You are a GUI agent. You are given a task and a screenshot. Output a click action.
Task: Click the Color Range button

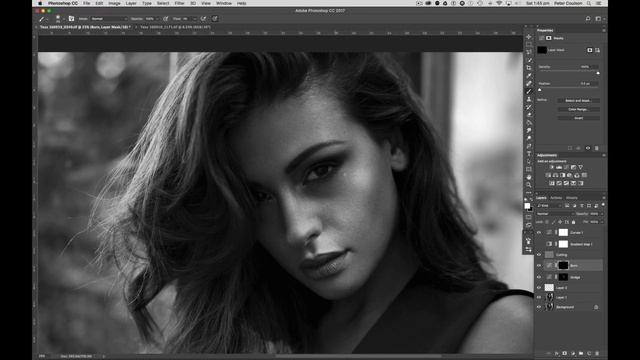578,109
